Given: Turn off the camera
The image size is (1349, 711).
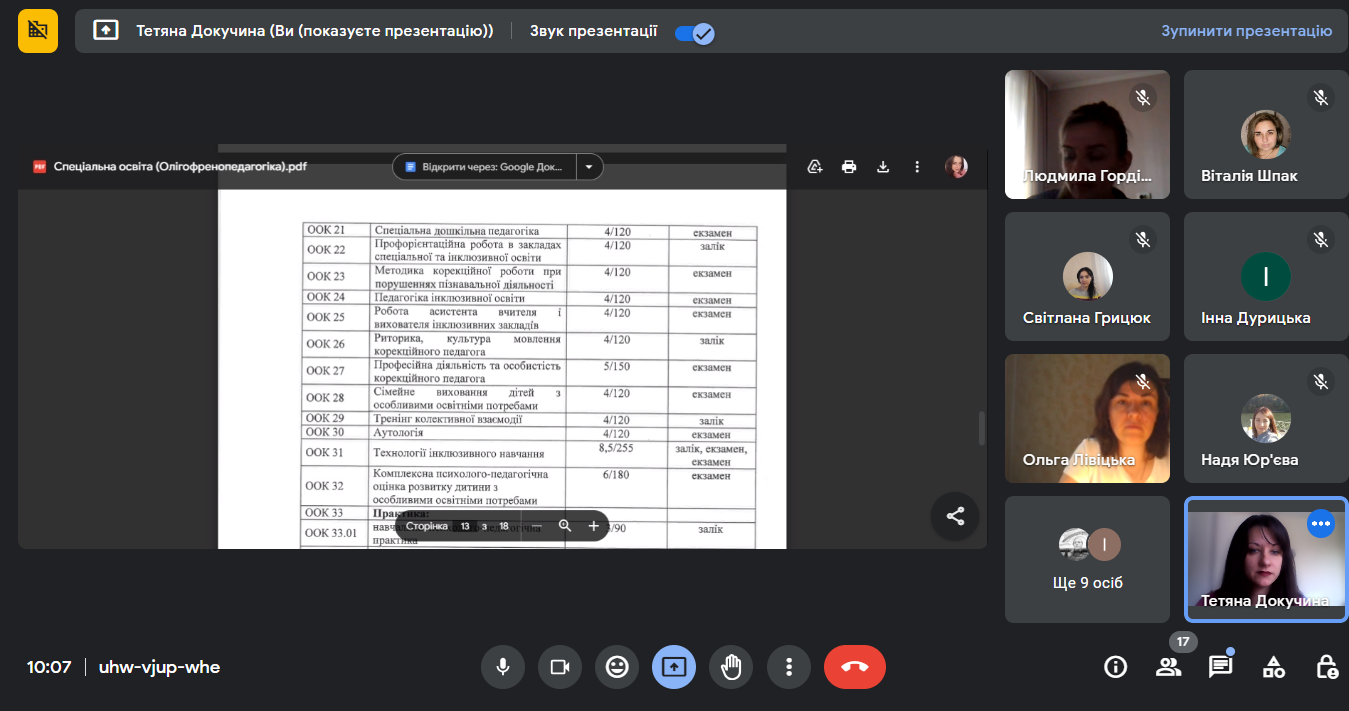Looking at the screenshot, I should coord(560,667).
